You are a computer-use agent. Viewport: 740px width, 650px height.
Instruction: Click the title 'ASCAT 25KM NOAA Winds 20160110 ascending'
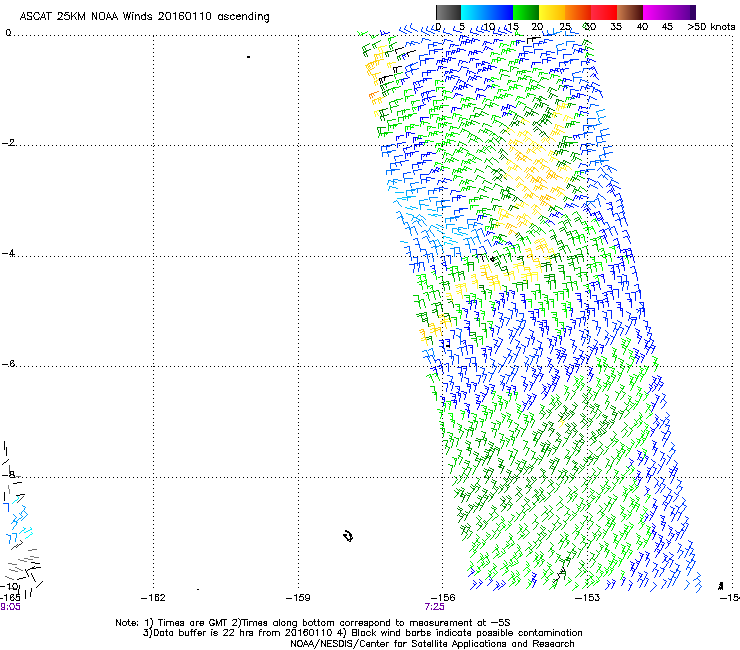coord(144,17)
